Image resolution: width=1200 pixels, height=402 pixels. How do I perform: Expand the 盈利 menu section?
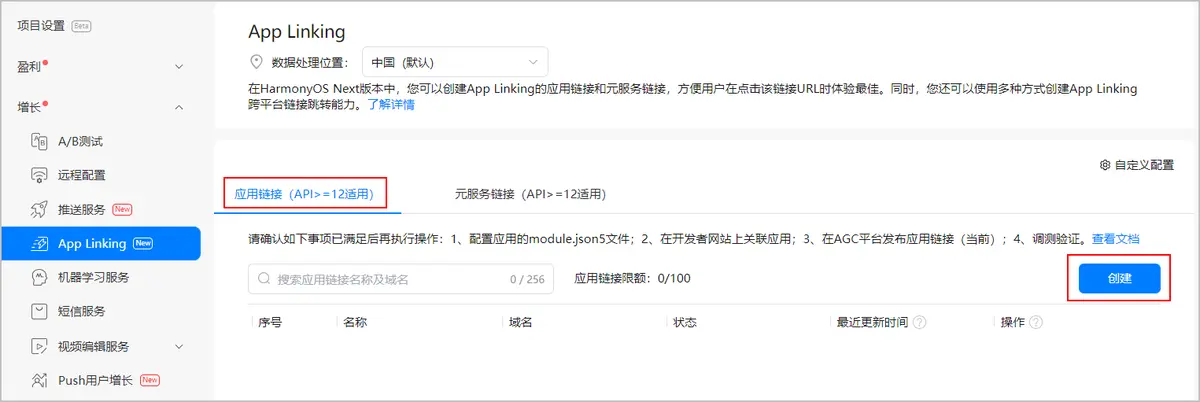click(179, 66)
